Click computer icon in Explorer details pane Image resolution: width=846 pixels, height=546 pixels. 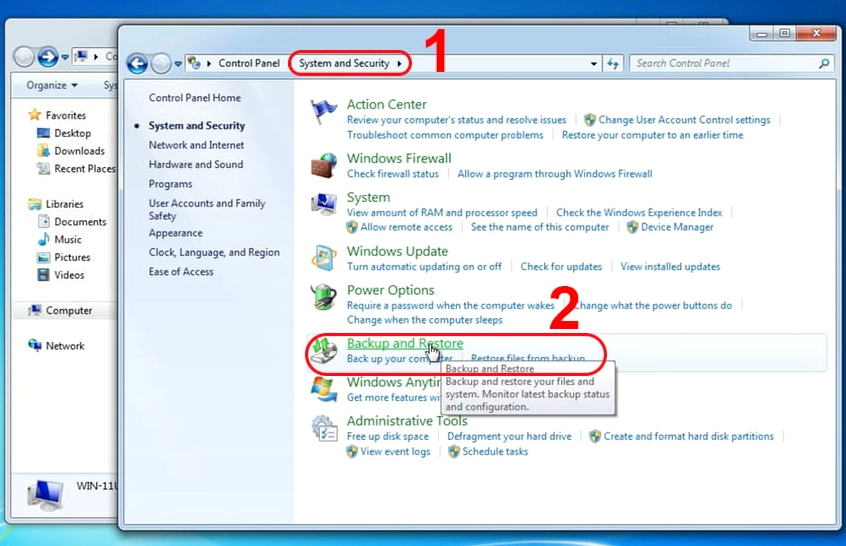(45, 494)
